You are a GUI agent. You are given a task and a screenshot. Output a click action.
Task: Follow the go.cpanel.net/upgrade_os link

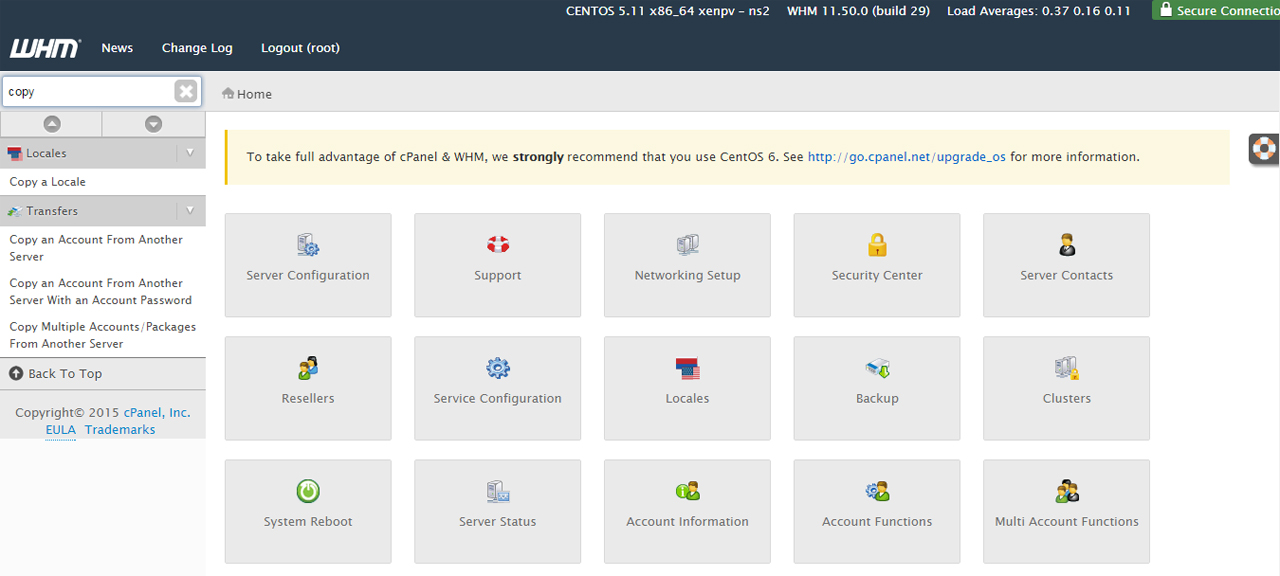[906, 157]
